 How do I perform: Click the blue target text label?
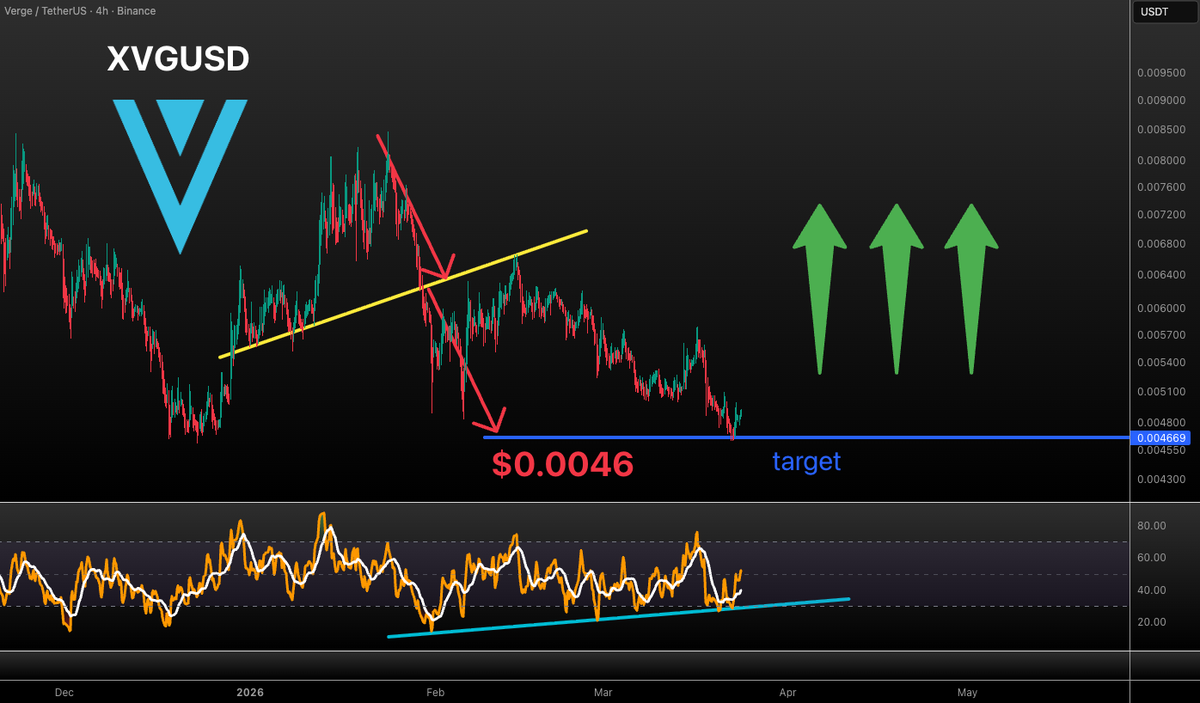pyautogui.click(x=807, y=462)
